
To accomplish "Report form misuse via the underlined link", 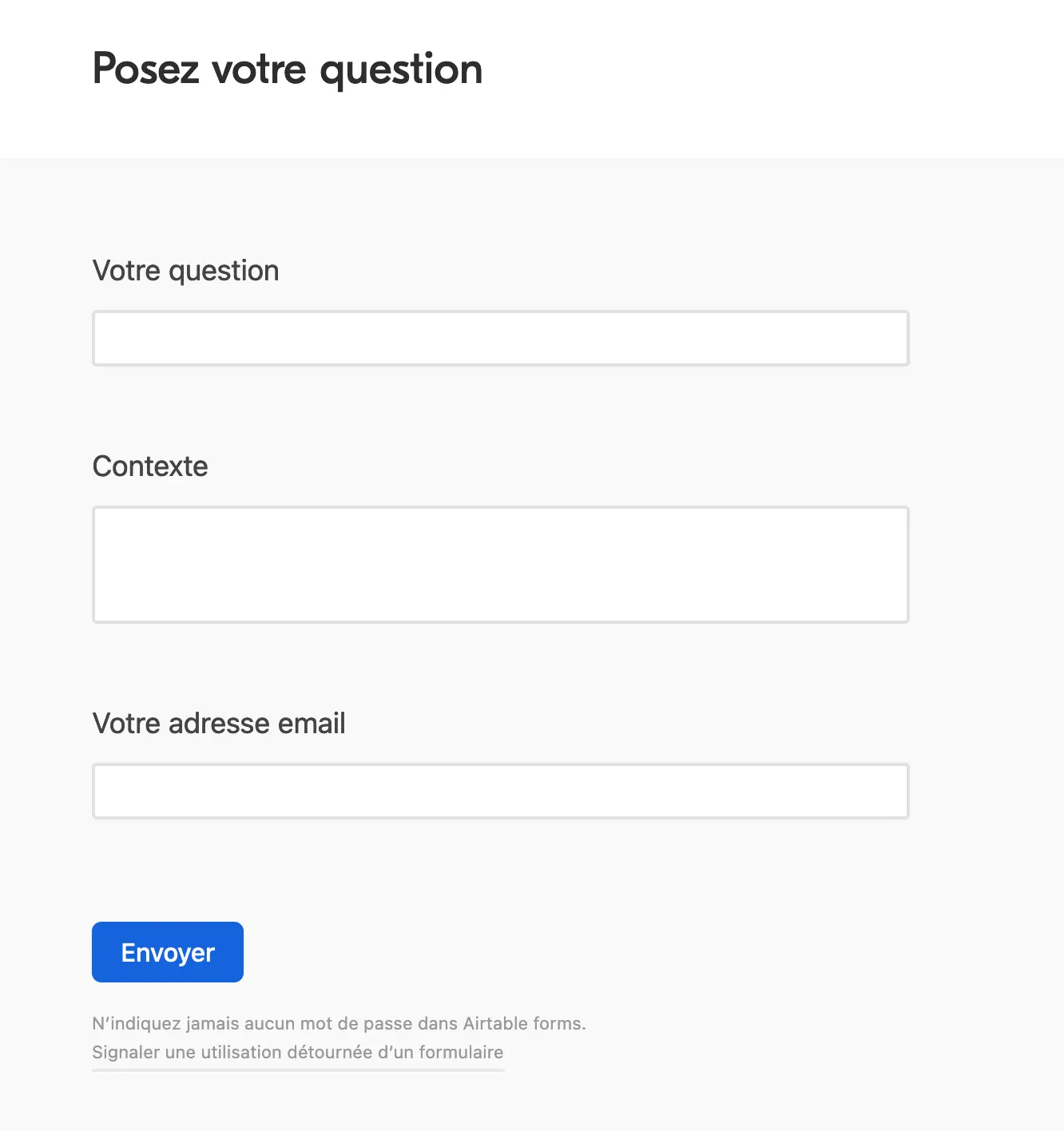I will 297,1053.
